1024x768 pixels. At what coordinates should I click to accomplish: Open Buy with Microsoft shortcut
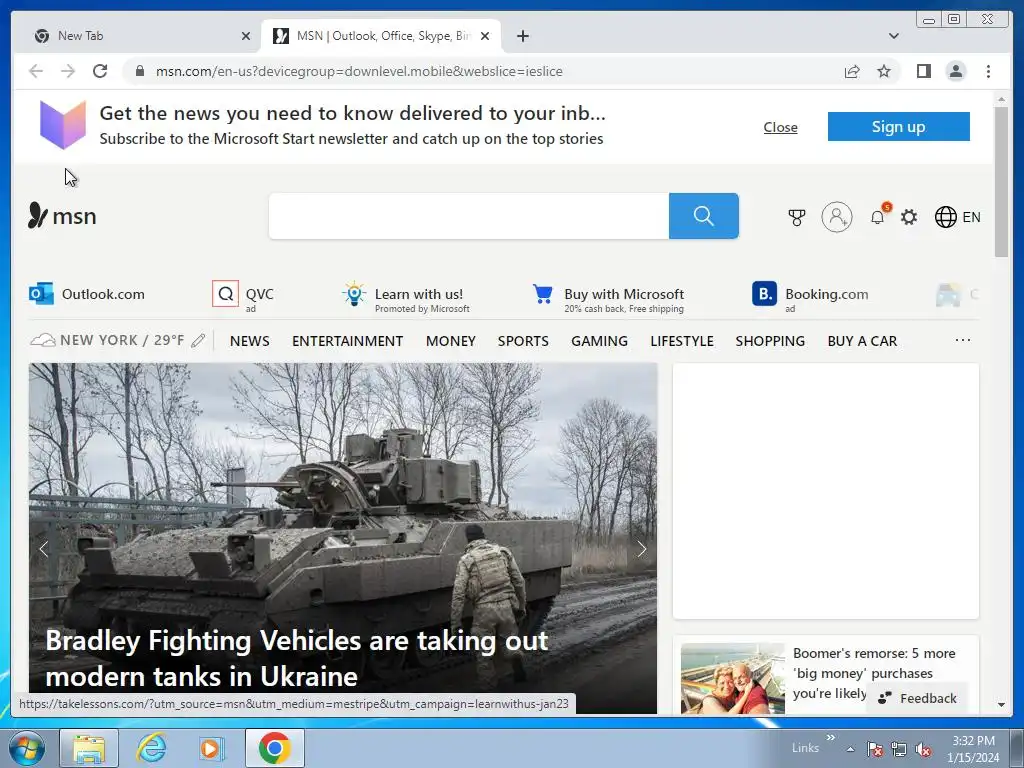pos(608,295)
